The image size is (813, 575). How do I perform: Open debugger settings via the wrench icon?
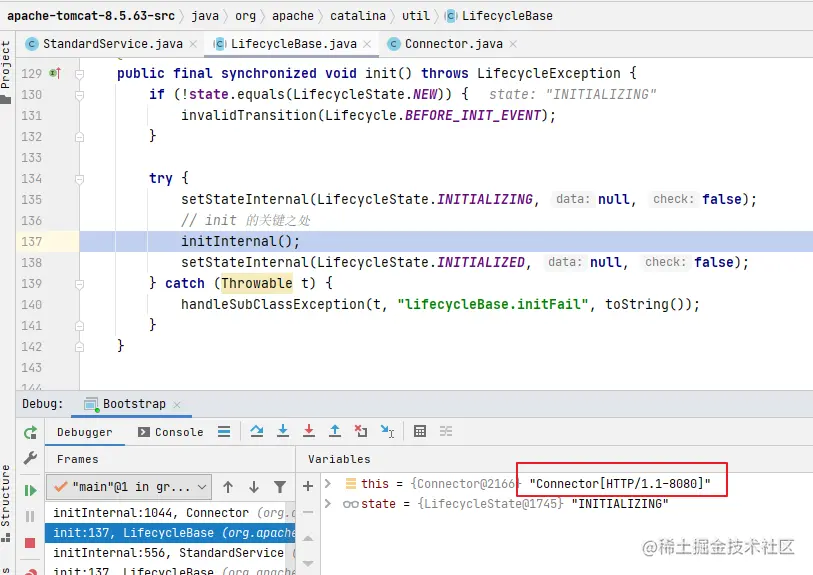30,458
